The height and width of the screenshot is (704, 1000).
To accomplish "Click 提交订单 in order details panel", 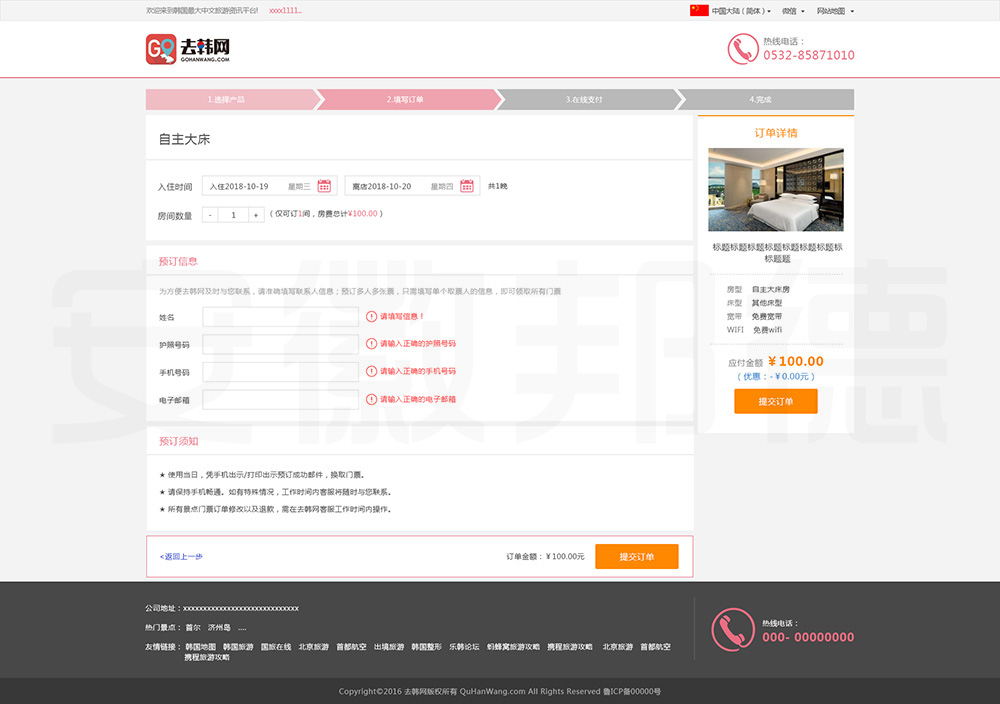I will (775, 401).
